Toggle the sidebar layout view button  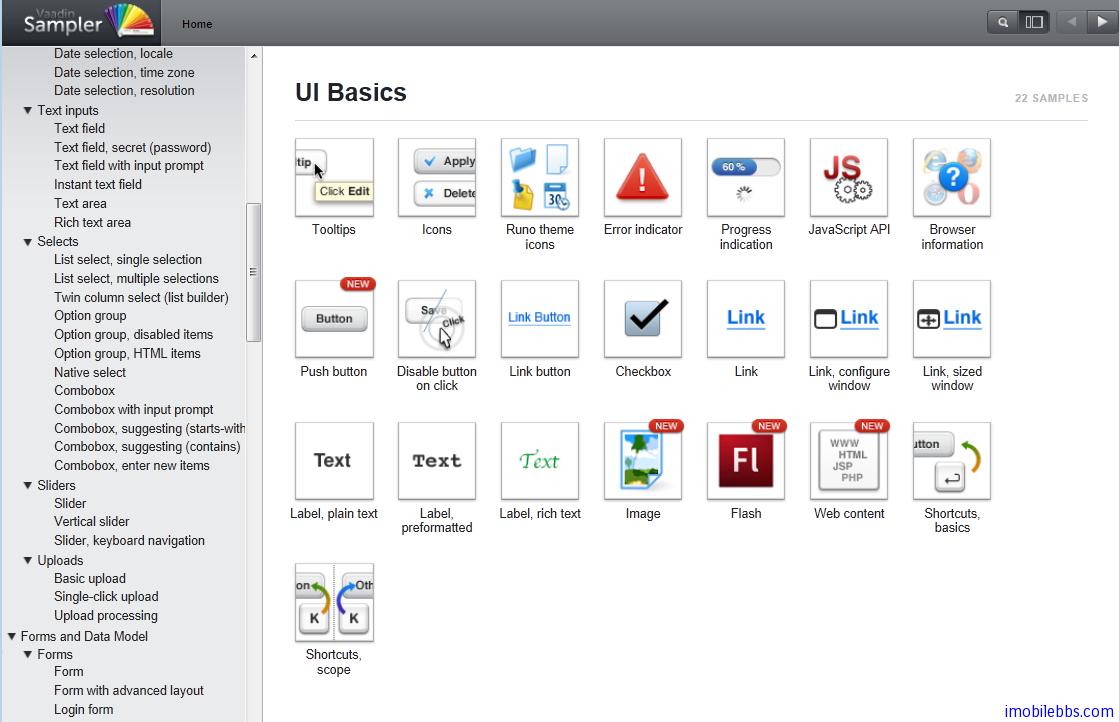pos(1034,22)
